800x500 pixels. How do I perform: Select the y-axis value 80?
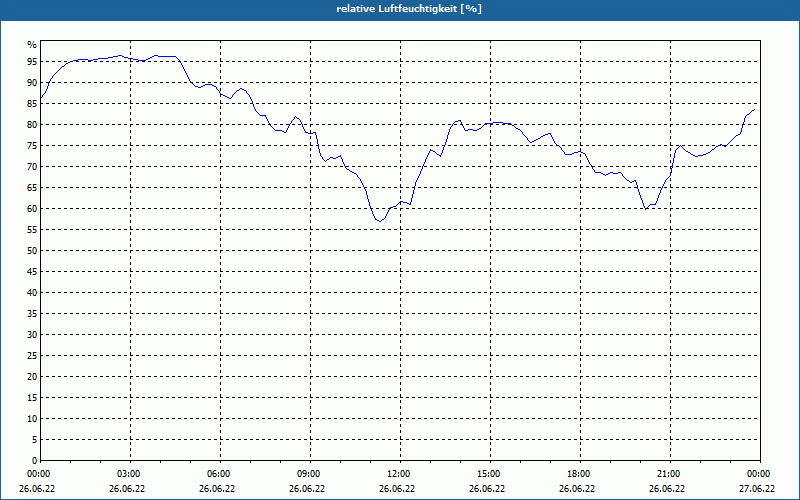tap(32, 124)
